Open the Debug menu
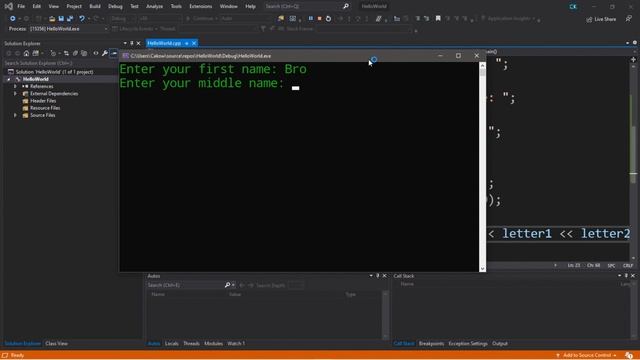The height and width of the screenshot is (360, 640). [x=115, y=7]
